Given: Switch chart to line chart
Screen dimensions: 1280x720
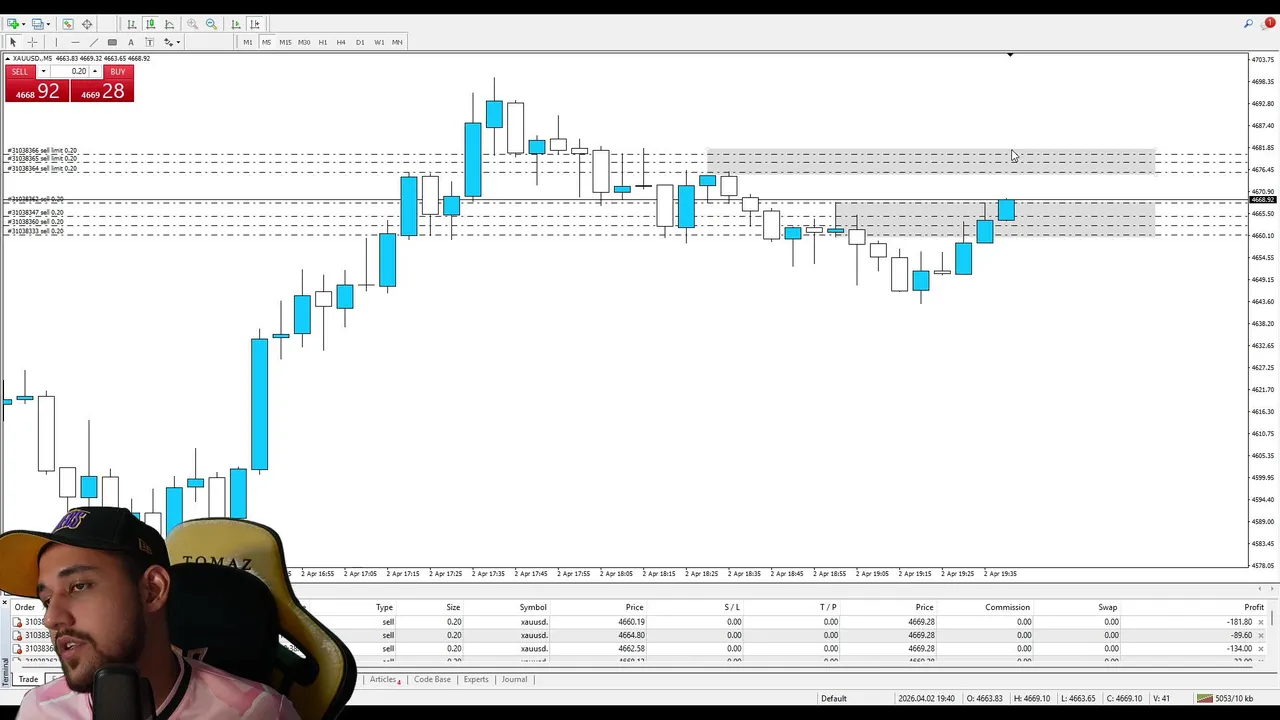Looking at the screenshot, I should (169, 24).
